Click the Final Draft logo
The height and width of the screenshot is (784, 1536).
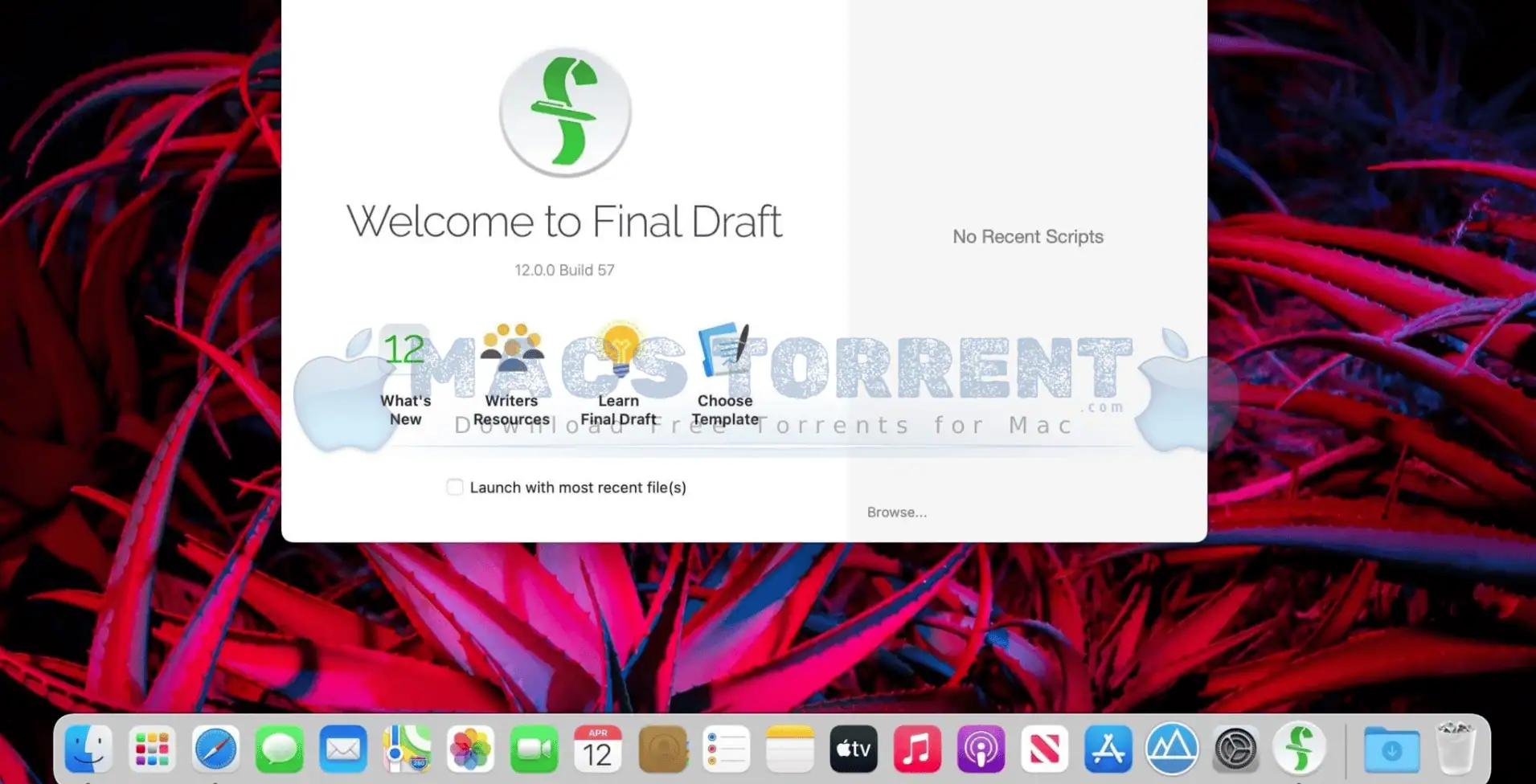click(565, 112)
